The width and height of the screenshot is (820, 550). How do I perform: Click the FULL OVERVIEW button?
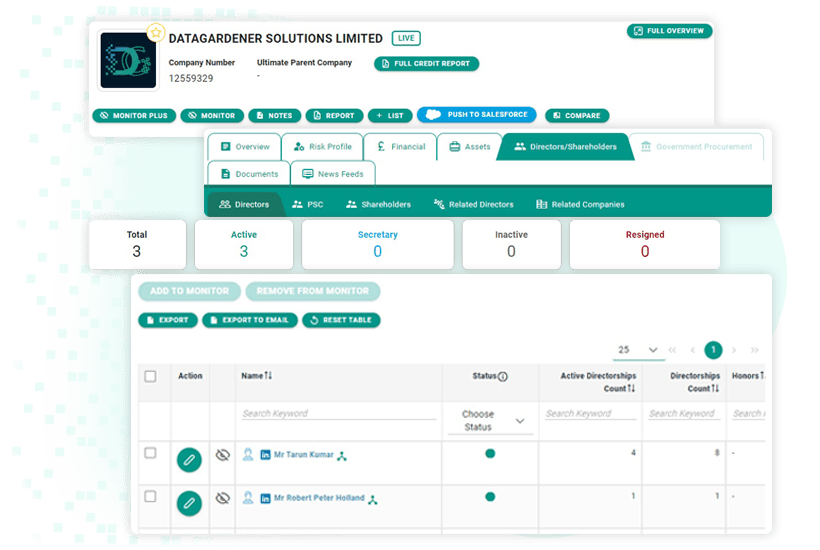pyautogui.click(x=669, y=31)
